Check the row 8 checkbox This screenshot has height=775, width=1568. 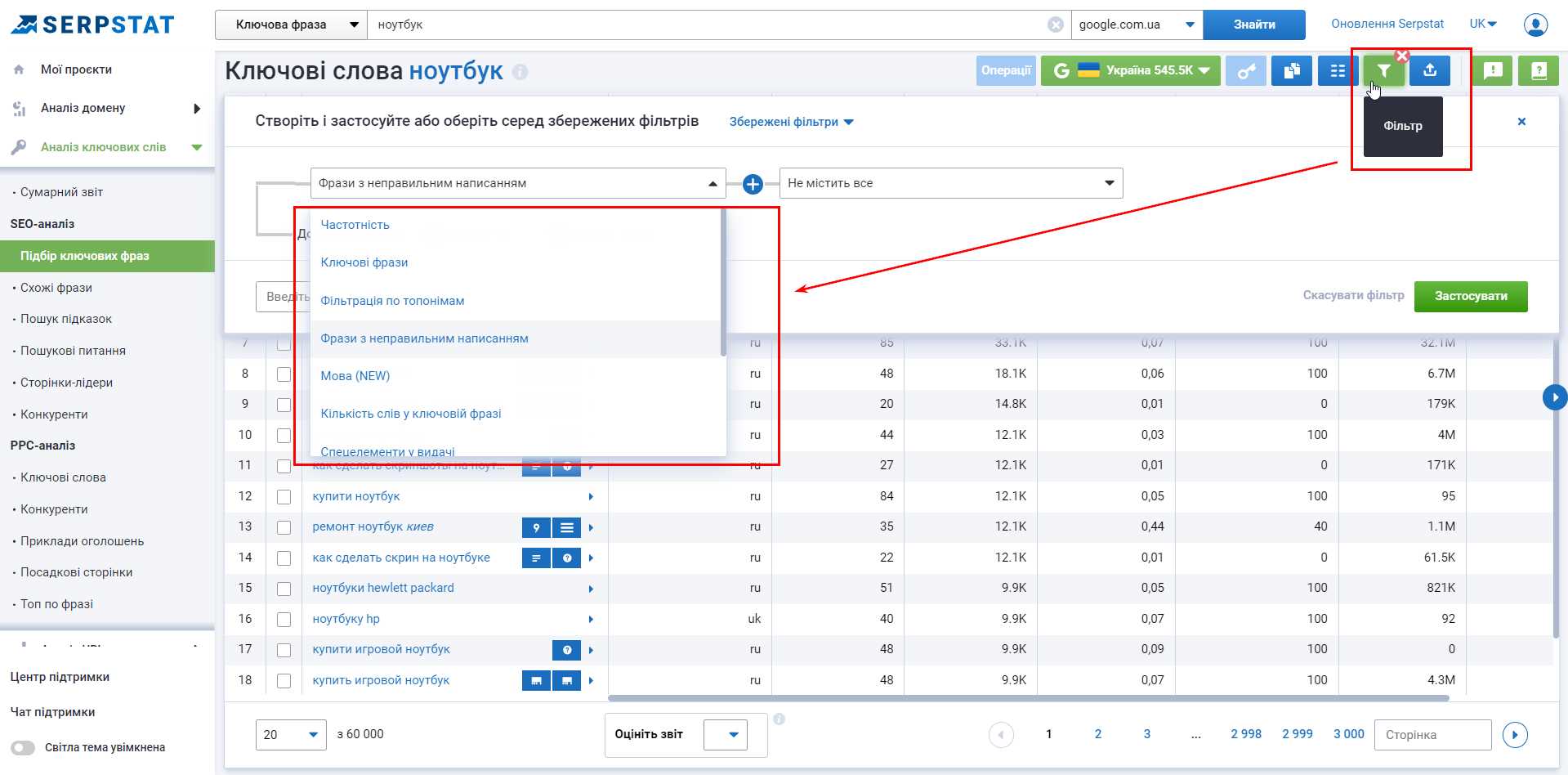click(x=284, y=374)
